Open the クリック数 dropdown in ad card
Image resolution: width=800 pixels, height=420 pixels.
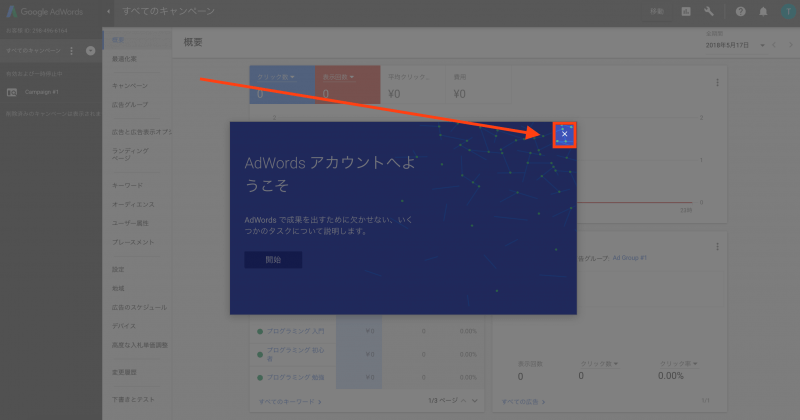599,364
